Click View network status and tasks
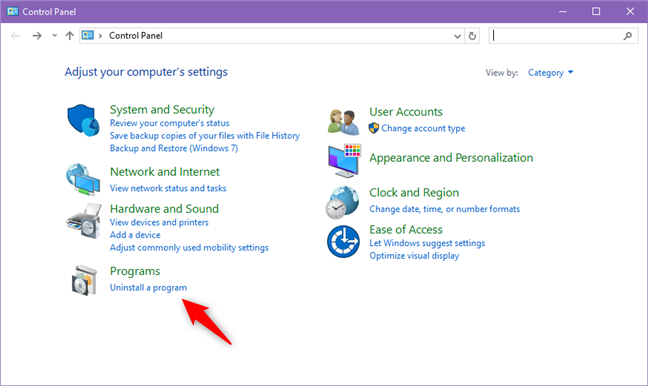648x386 pixels. point(168,188)
